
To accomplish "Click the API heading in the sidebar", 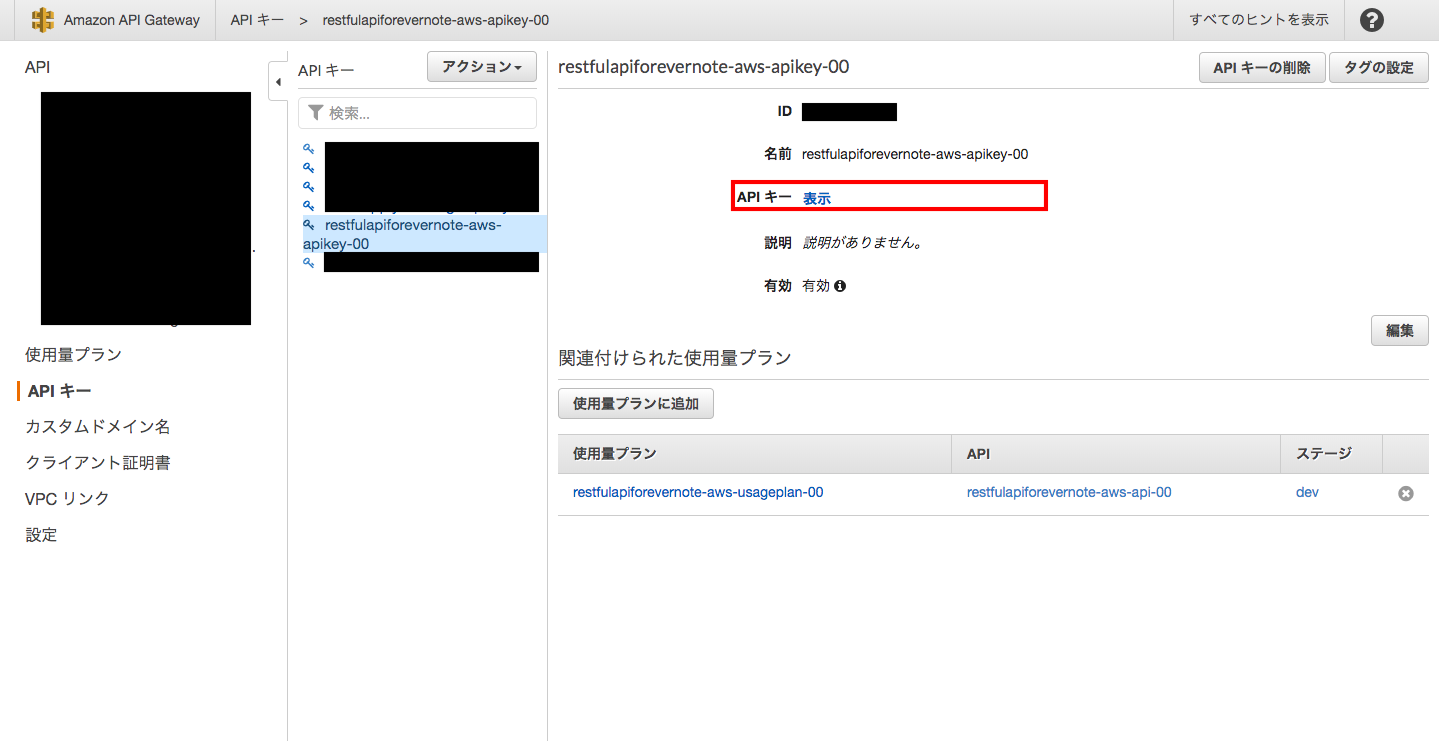I will tap(37, 67).
